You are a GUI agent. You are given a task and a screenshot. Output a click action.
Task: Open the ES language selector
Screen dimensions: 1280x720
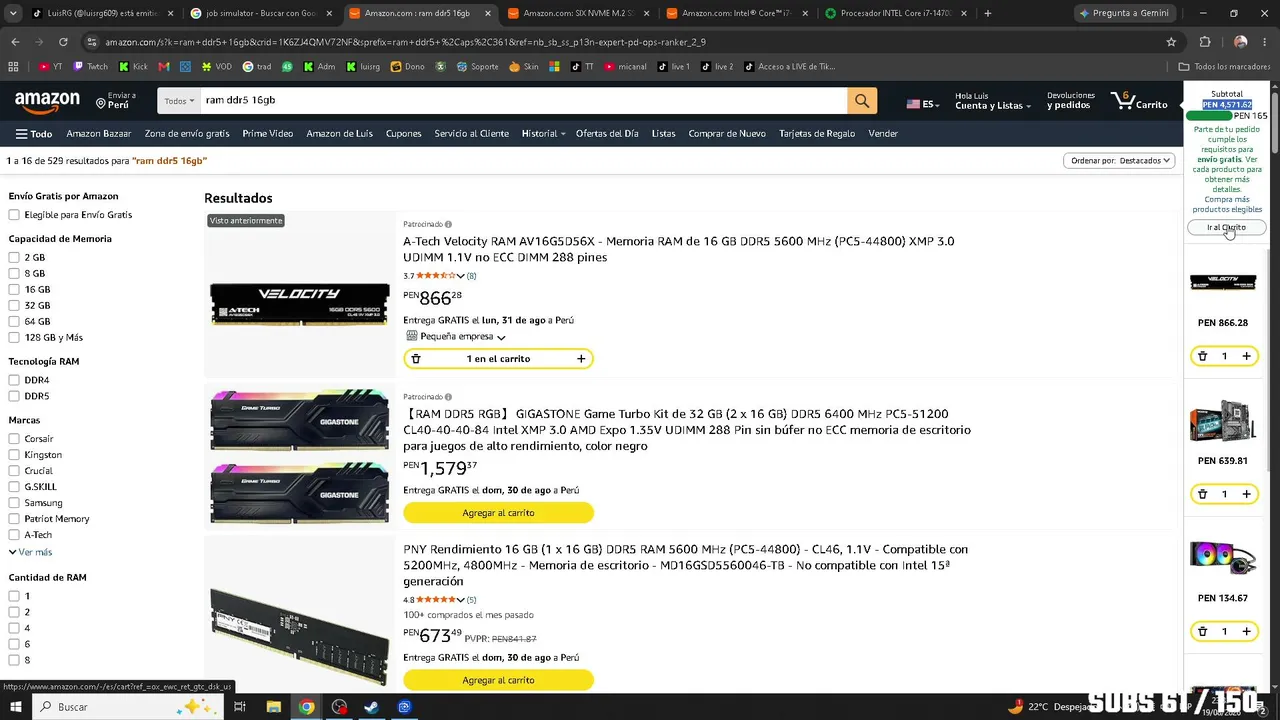pos(922,104)
